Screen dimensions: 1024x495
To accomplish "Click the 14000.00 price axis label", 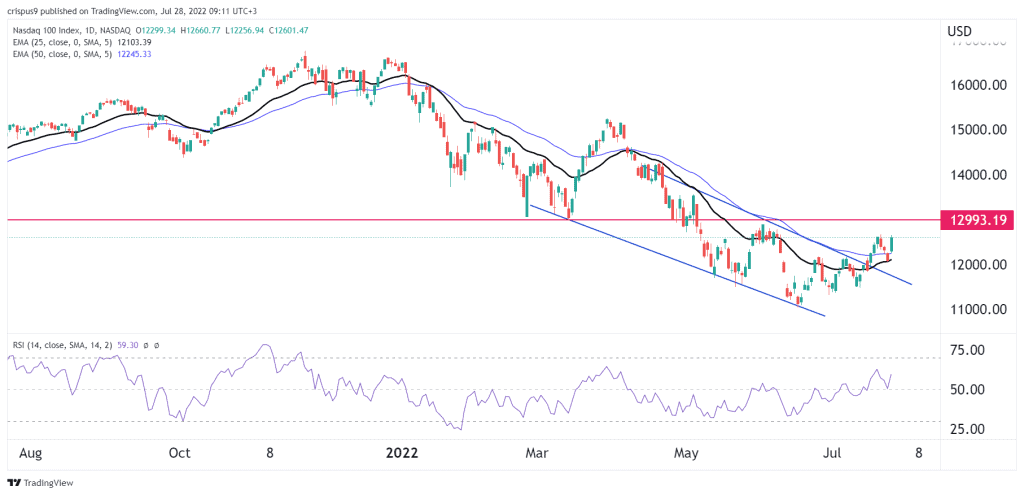I will pos(977,175).
